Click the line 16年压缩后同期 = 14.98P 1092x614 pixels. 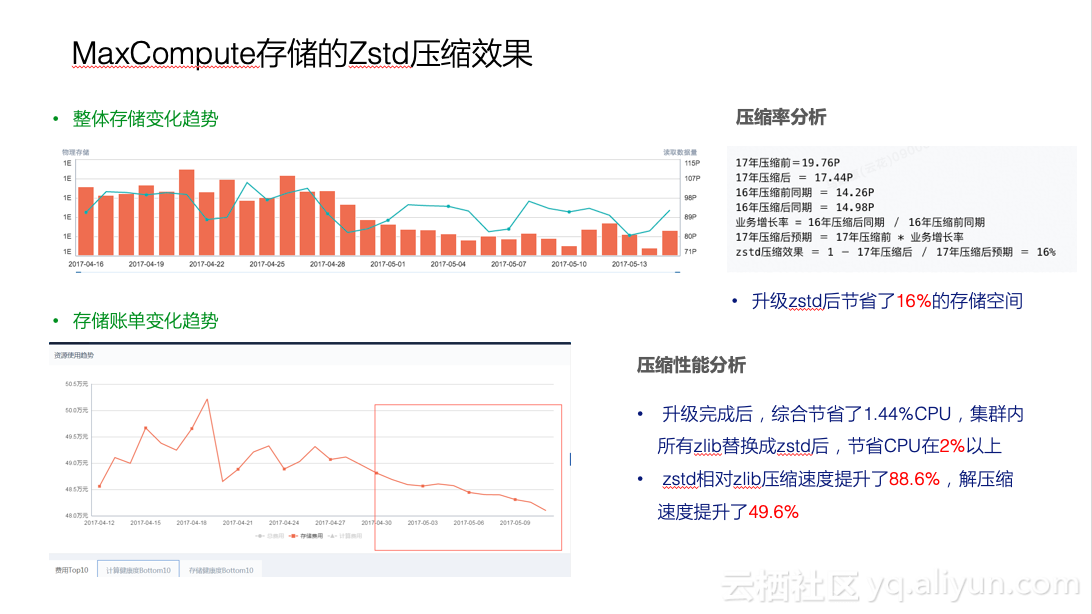(x=804, y=207)
